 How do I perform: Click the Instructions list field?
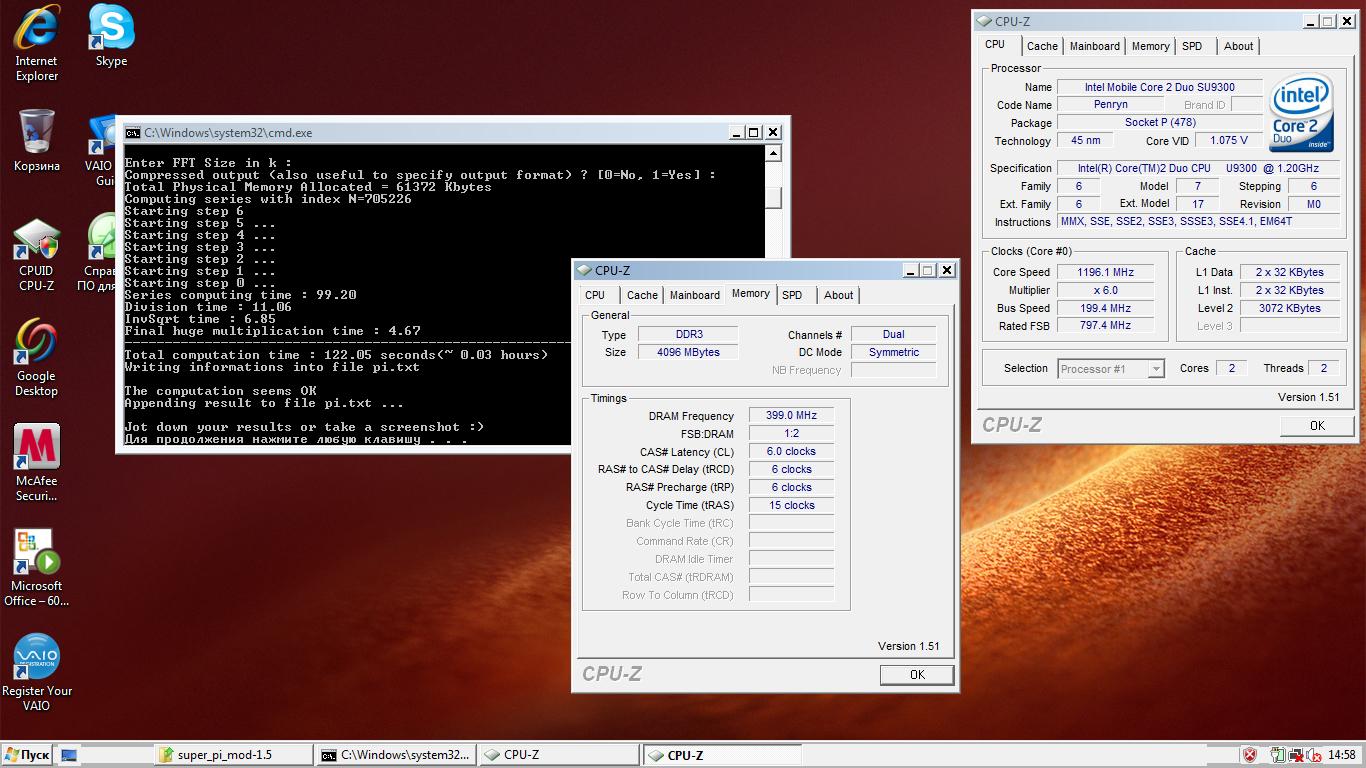tap(1198, 222)
